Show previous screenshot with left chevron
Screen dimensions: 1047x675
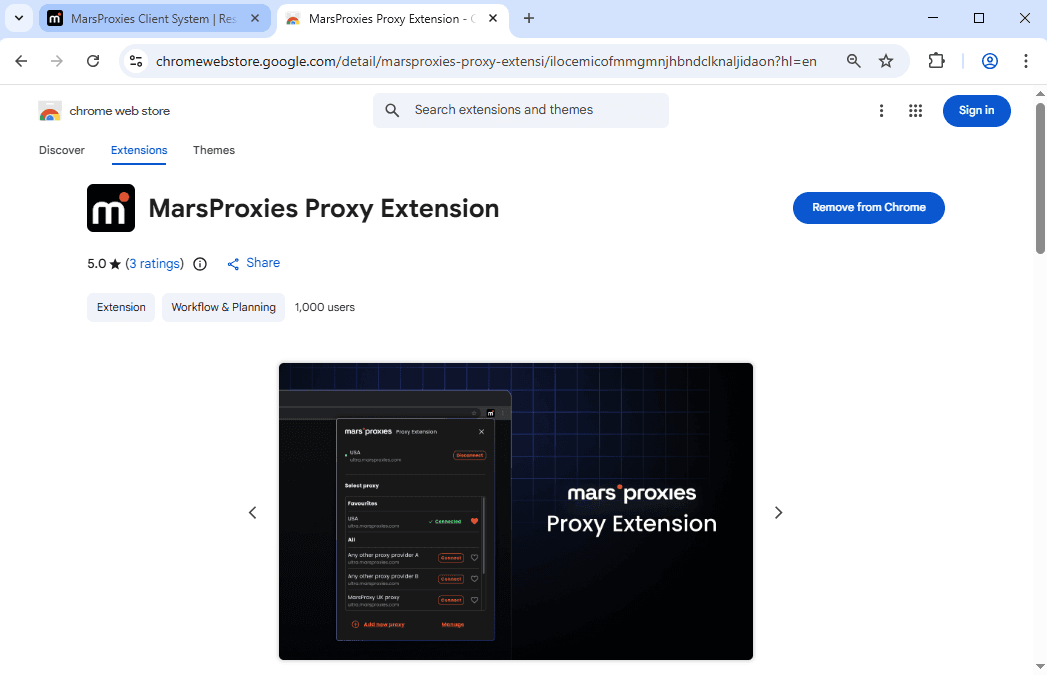(x=253, y=512)
